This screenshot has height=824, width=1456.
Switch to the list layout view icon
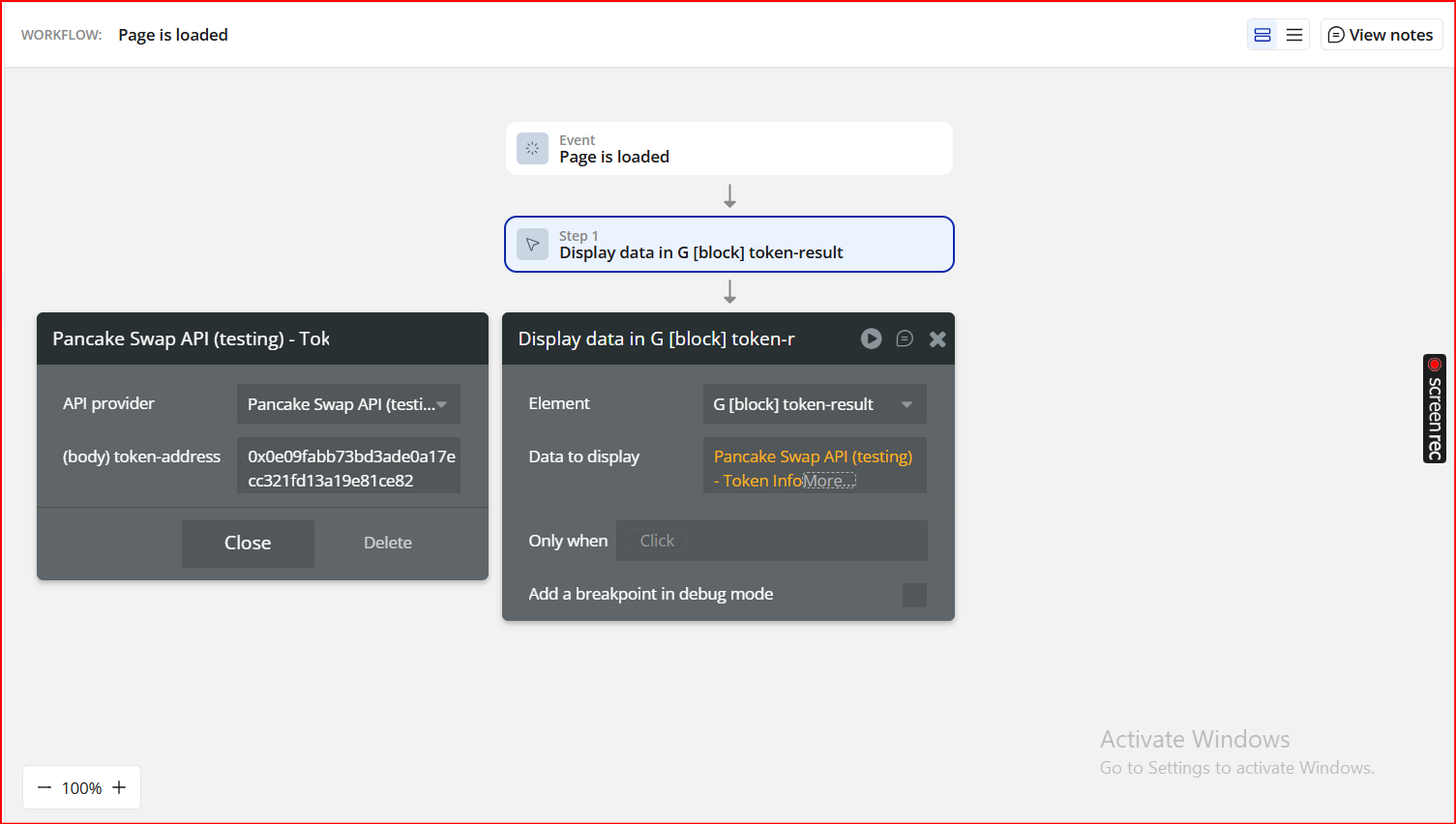coord(1294,35)
